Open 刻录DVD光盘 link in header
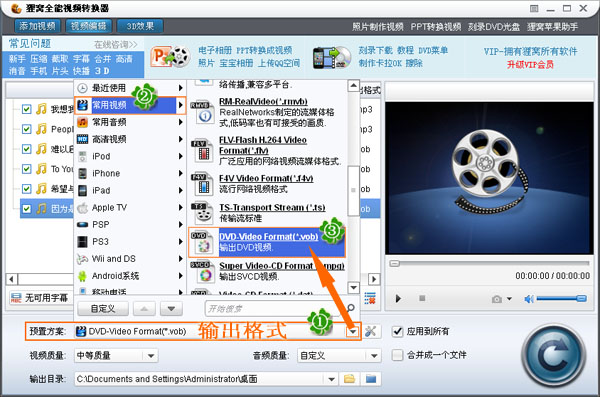 [x=494, y=27]
